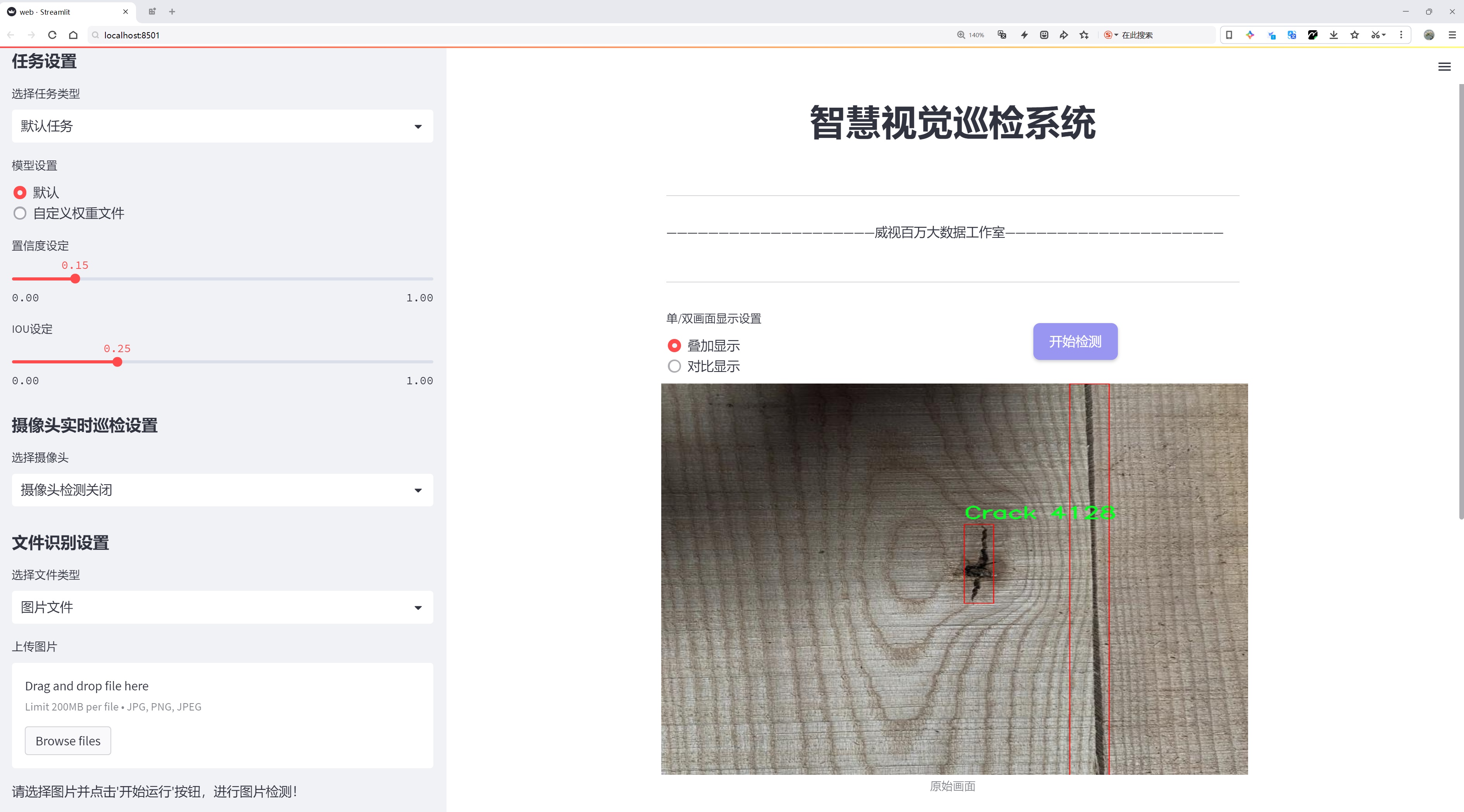The height and width of the screenshot is (812, 1464).
Task: Click the confidence slider handle at 0.15
Action: (75, 279)
